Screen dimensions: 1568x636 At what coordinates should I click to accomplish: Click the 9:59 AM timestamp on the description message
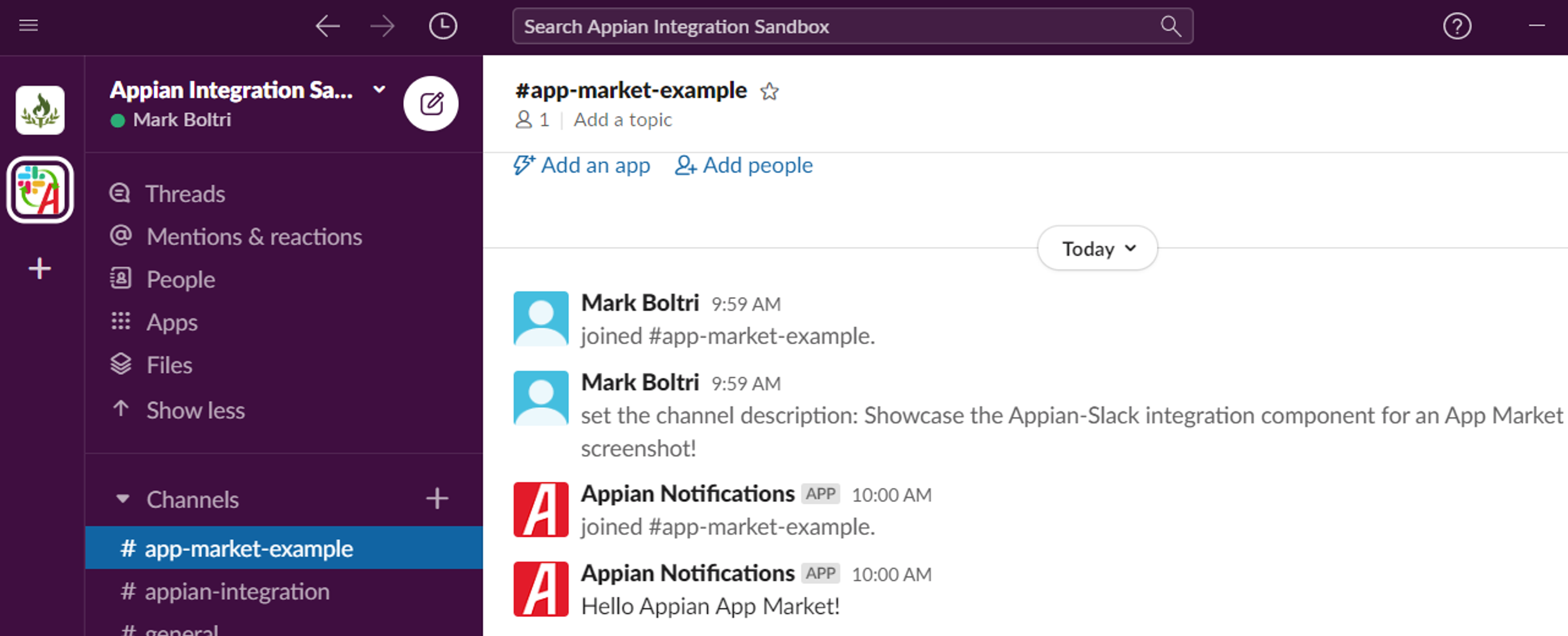(x=746, y=383)
